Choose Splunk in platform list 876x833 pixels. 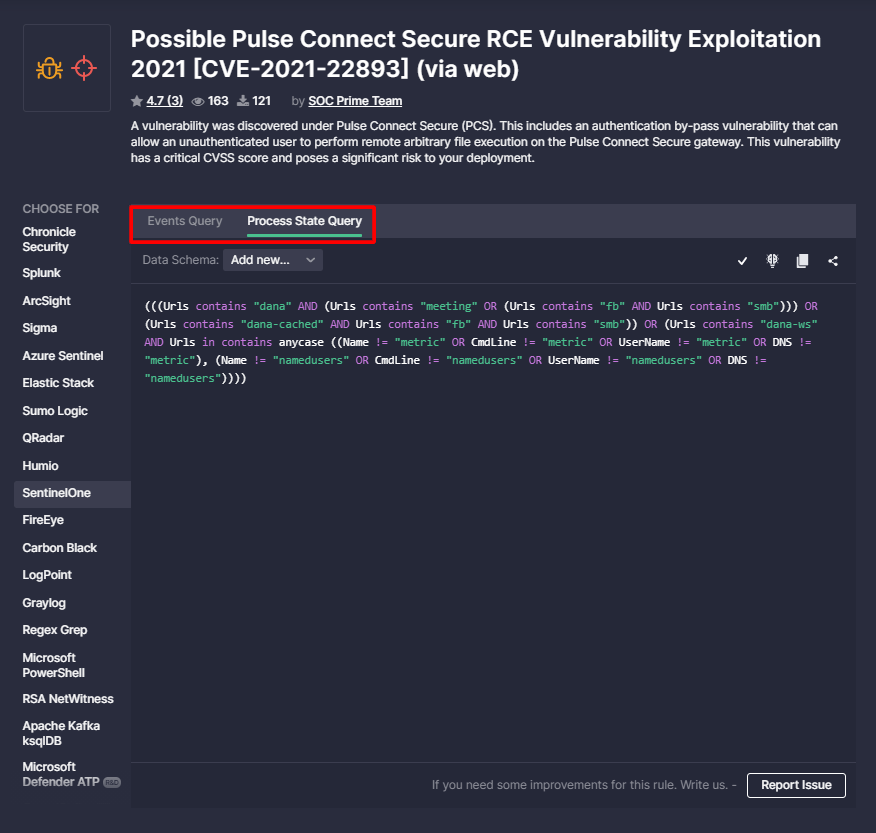[42, 273]
